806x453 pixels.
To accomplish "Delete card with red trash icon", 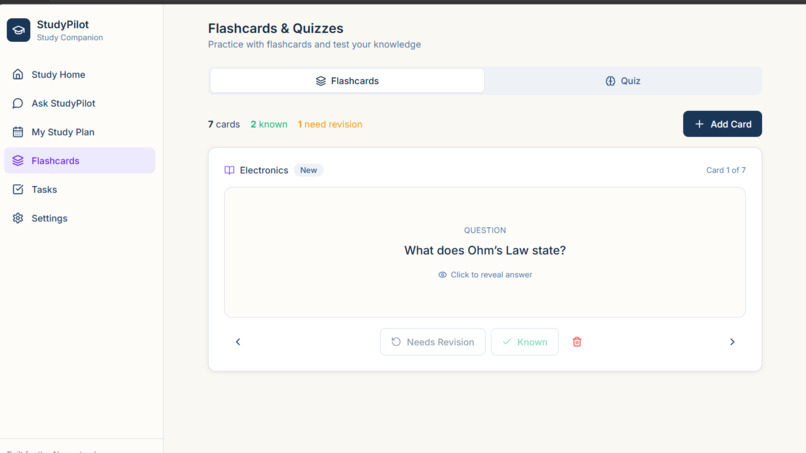I will tap(577, 342).
